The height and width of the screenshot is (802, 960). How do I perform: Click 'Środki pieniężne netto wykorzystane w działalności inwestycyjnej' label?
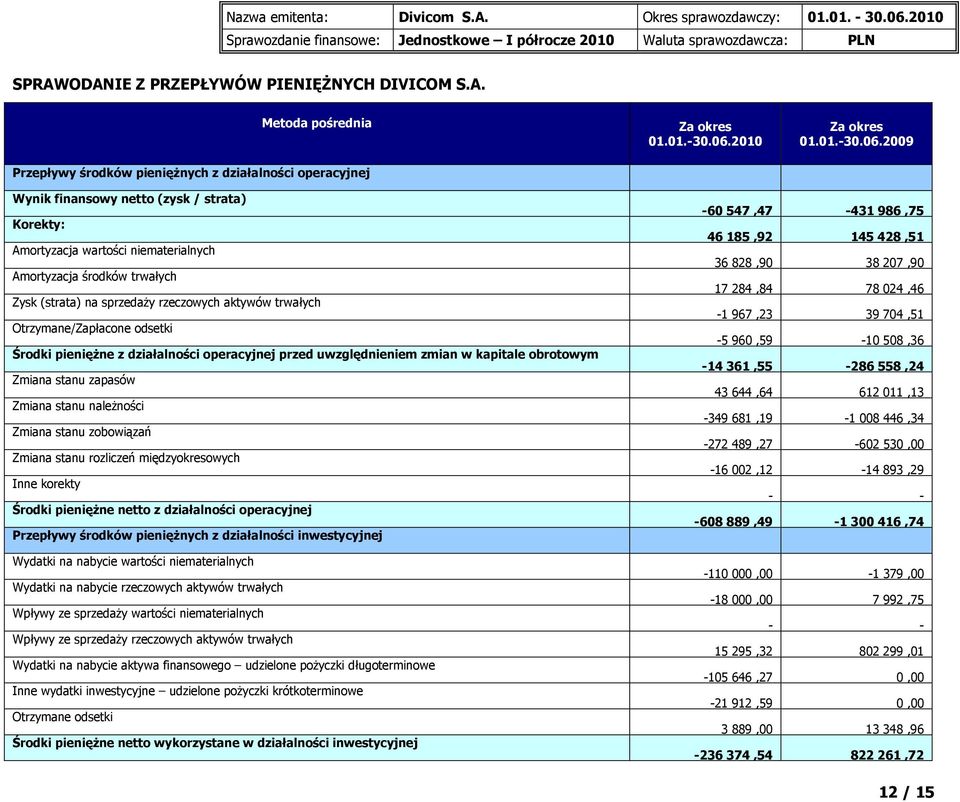coord(215,743)
